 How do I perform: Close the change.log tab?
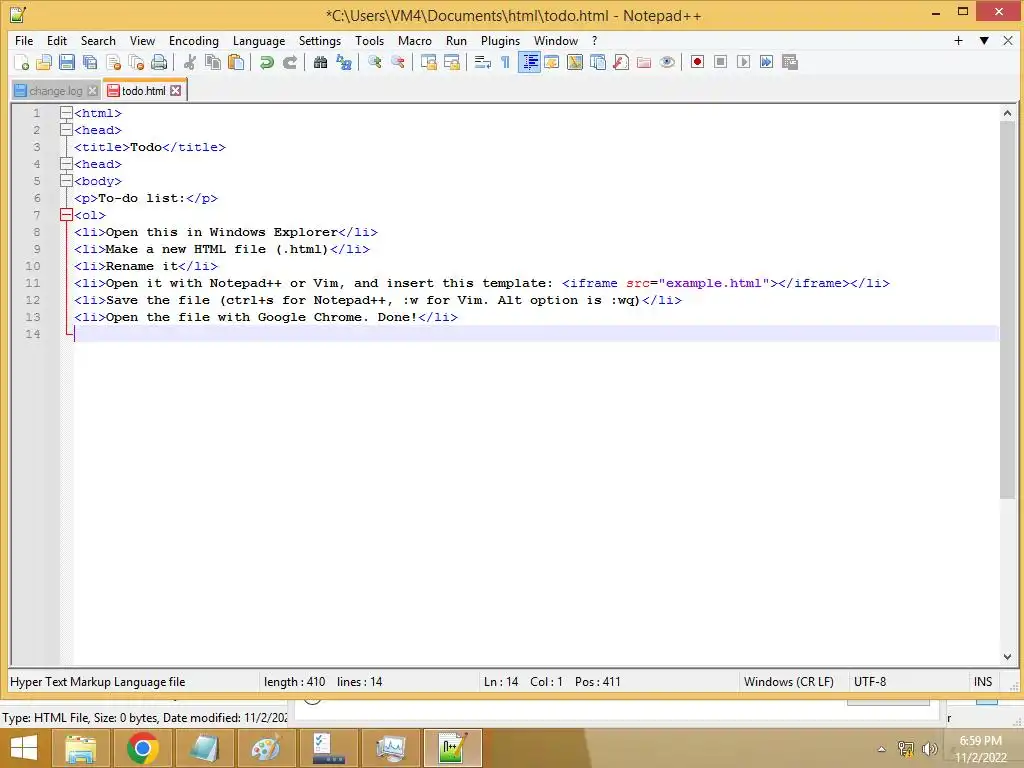pos(93,91)
